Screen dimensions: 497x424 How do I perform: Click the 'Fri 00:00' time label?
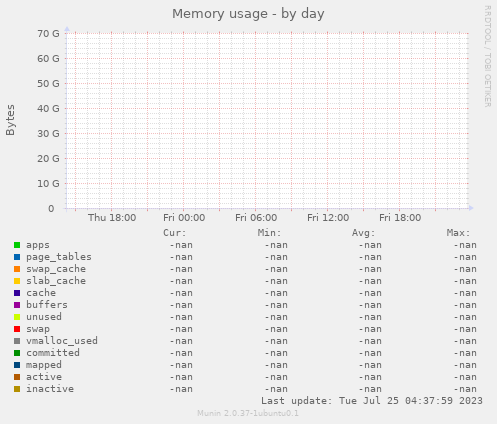coord(184,218)
